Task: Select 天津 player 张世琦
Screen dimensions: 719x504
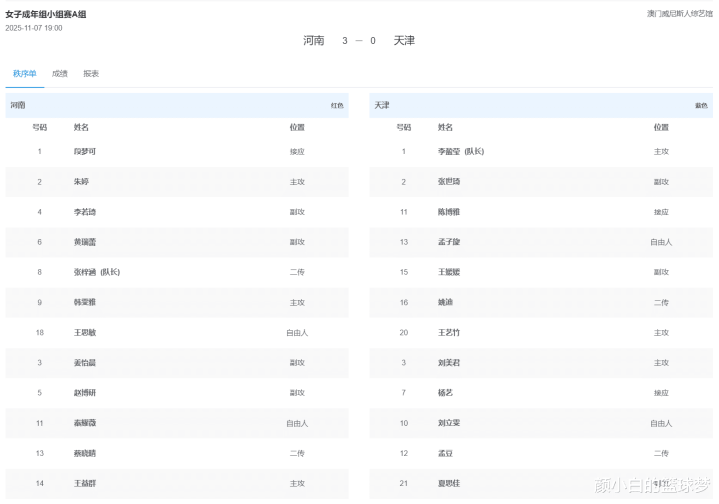Action: pyautogui.click(x=449, y=182)
